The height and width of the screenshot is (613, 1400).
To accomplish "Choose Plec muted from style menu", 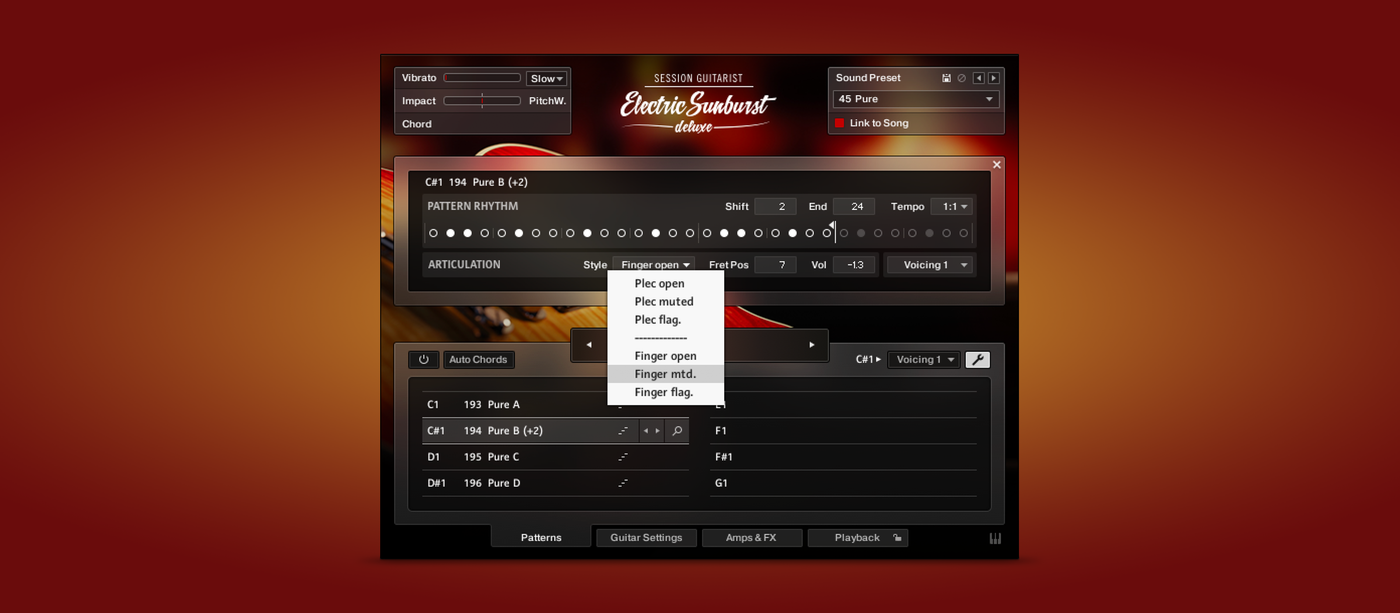I will [665, 301].
